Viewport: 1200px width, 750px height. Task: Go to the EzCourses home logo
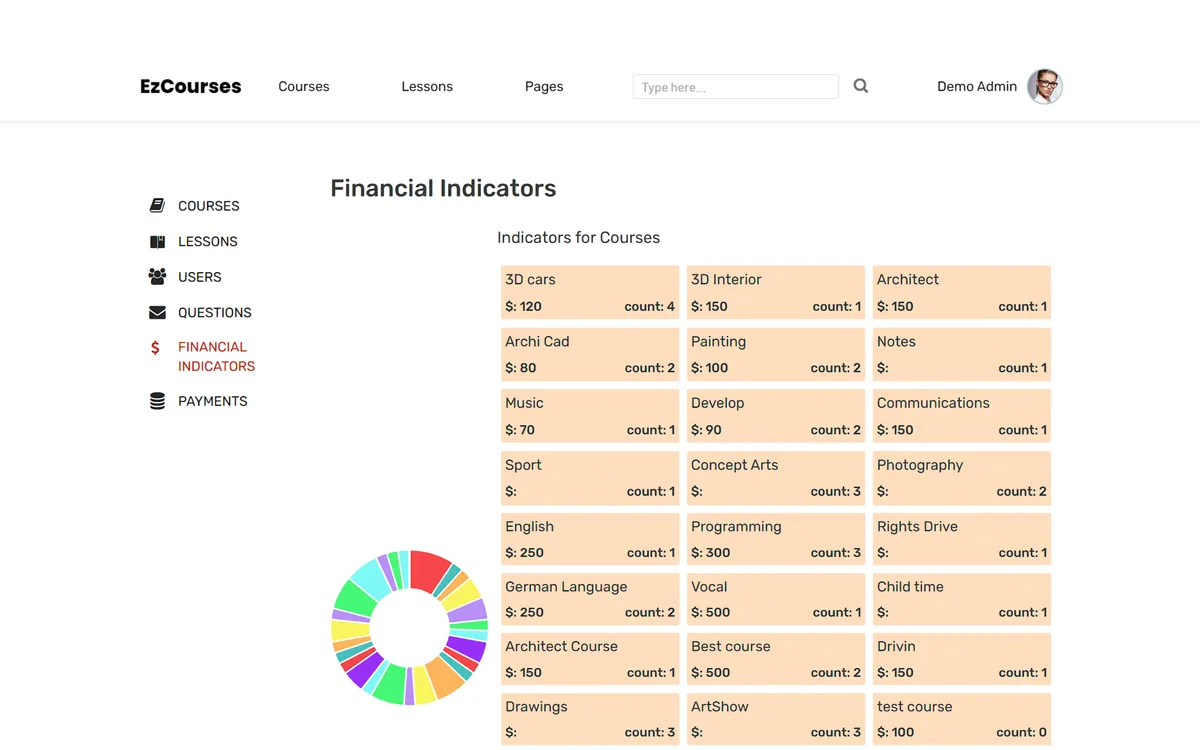click(191, 87)
